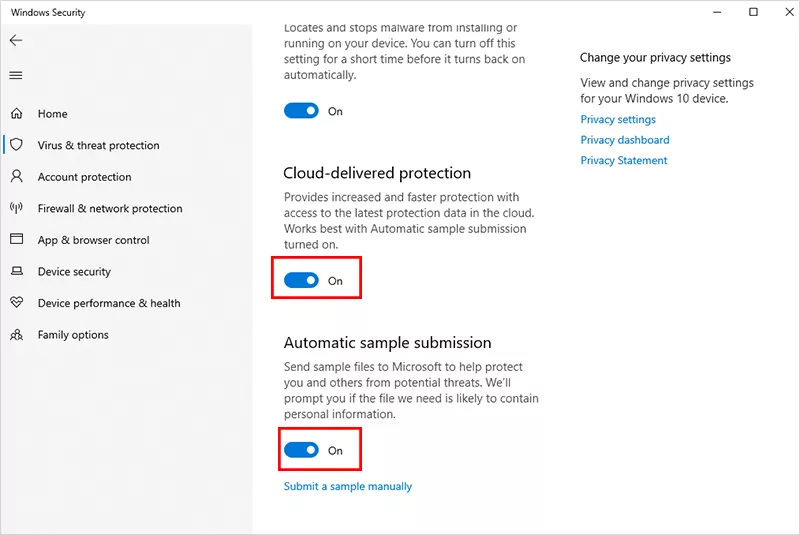The width and height of the screenshot is (800, 535).
Task: Select Device security menu label
Action: [74, 272]
